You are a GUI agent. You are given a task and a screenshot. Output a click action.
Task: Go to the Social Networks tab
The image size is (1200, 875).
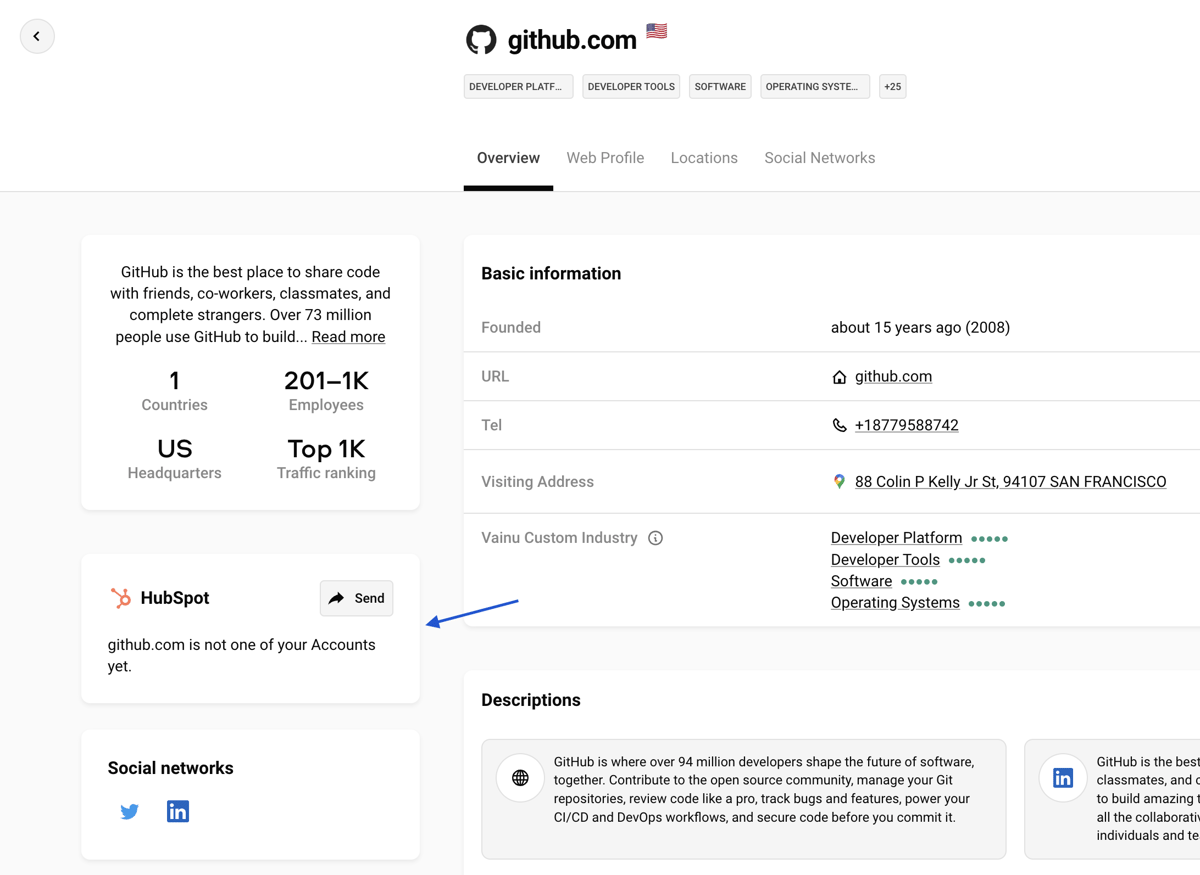(x=819, y=158)
